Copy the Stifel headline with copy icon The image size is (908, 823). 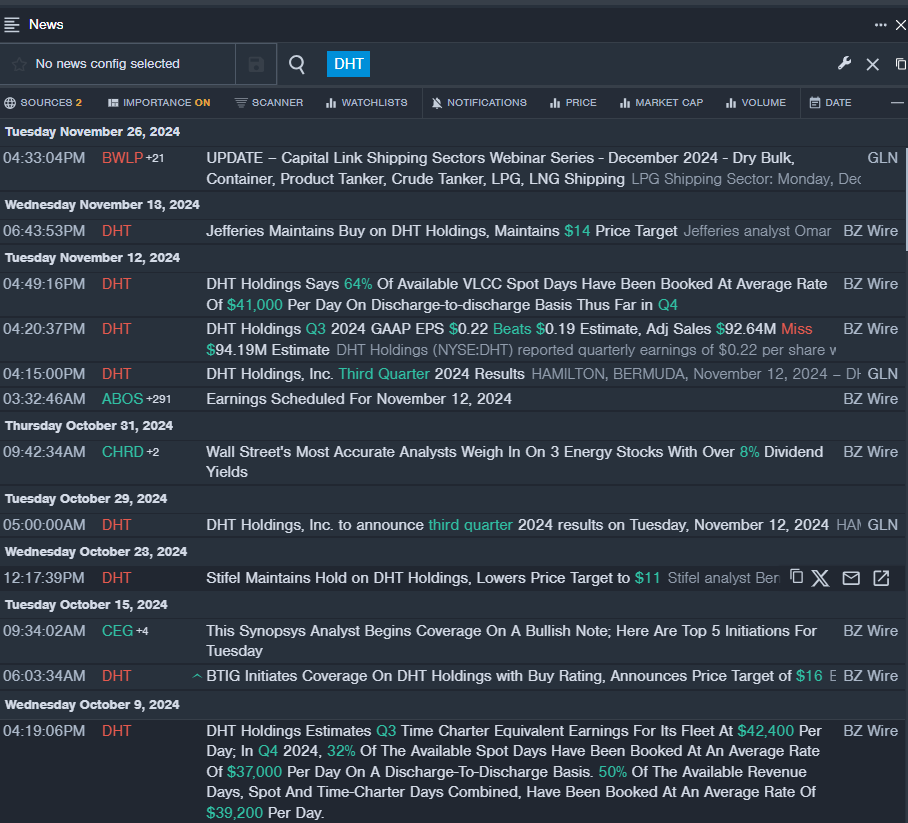796,577
